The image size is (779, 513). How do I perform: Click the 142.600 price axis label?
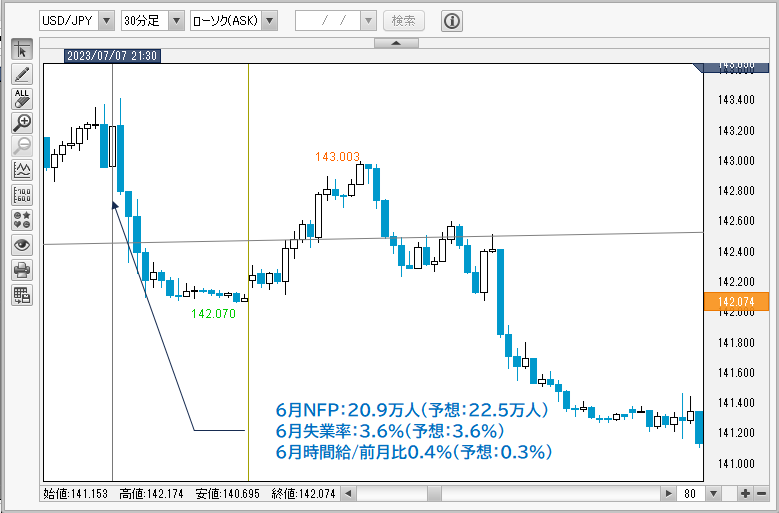coord(736,221)
